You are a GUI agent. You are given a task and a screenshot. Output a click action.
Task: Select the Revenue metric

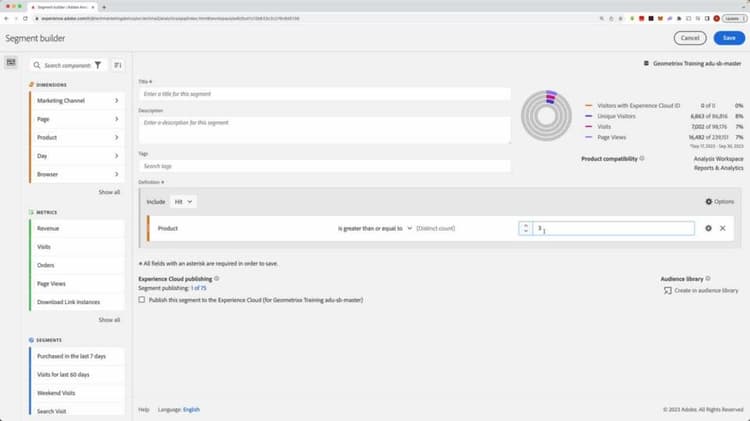coord(77,228)
